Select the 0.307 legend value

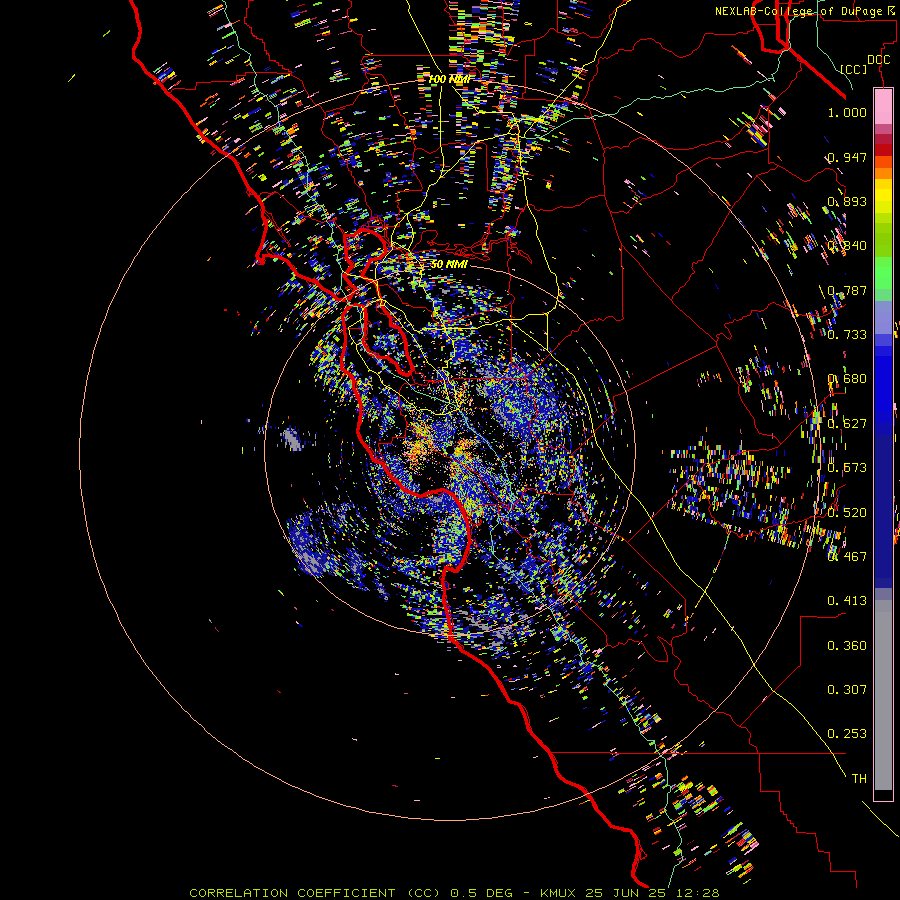tap(847, 690)
